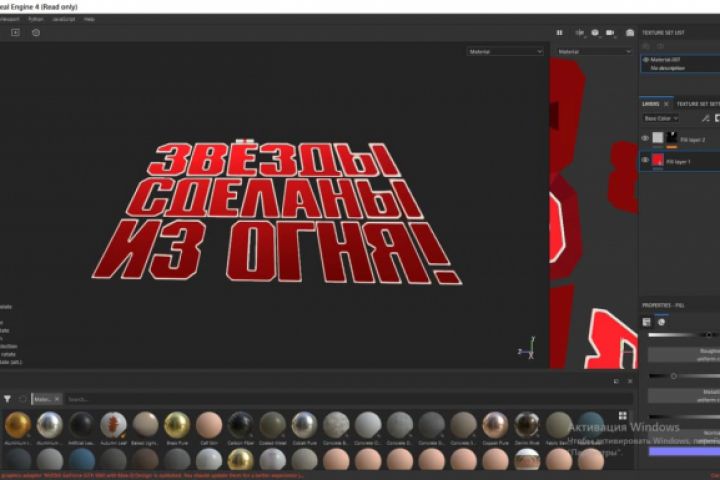Image resolution: width=720 pixels, height=480 pixels.
Task: Click the play-in-rectangle icon in the top toolbar
Action: tap(15, 33)
